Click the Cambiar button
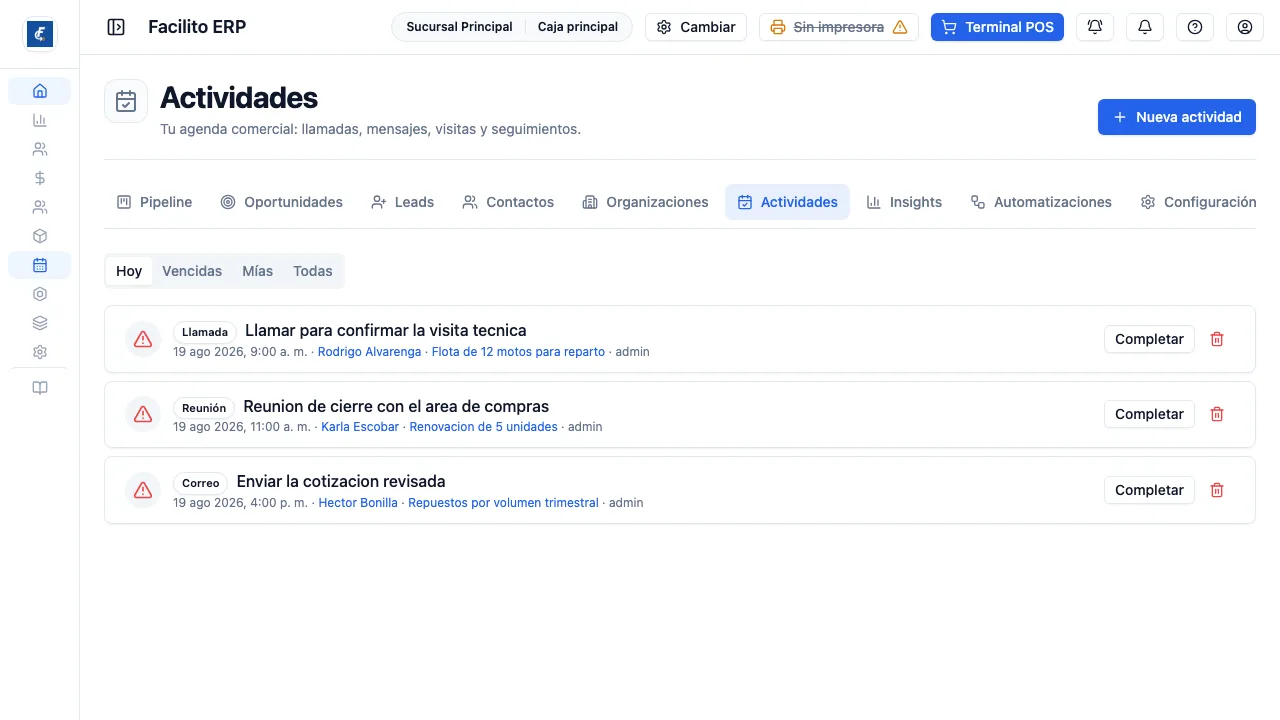This screenshot has height=720, width=1280. click(x=696, y=27)
